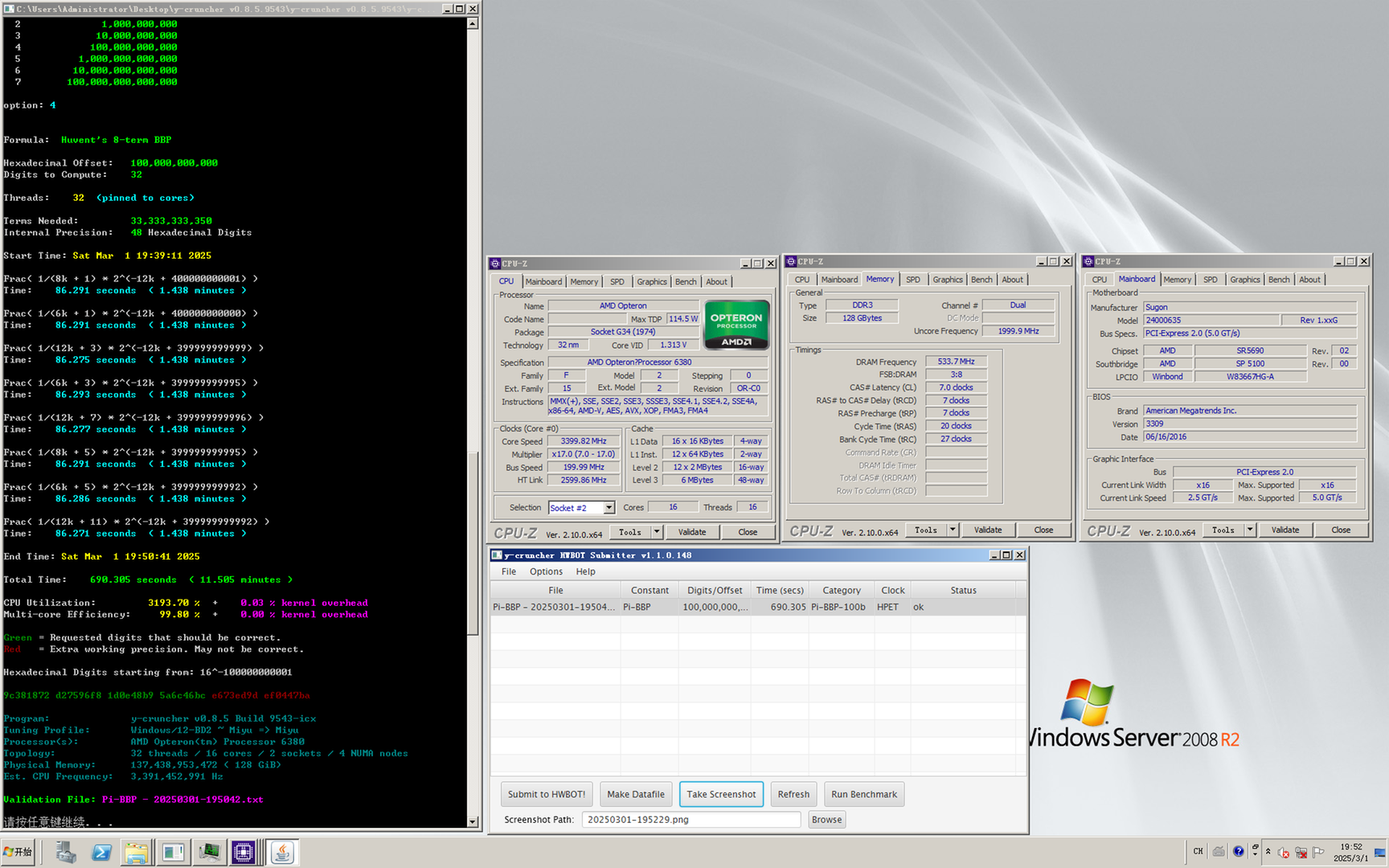Sort by Time (secs) column header
This screenshot has height=868, width=1389.
click(x=780, y=590)
